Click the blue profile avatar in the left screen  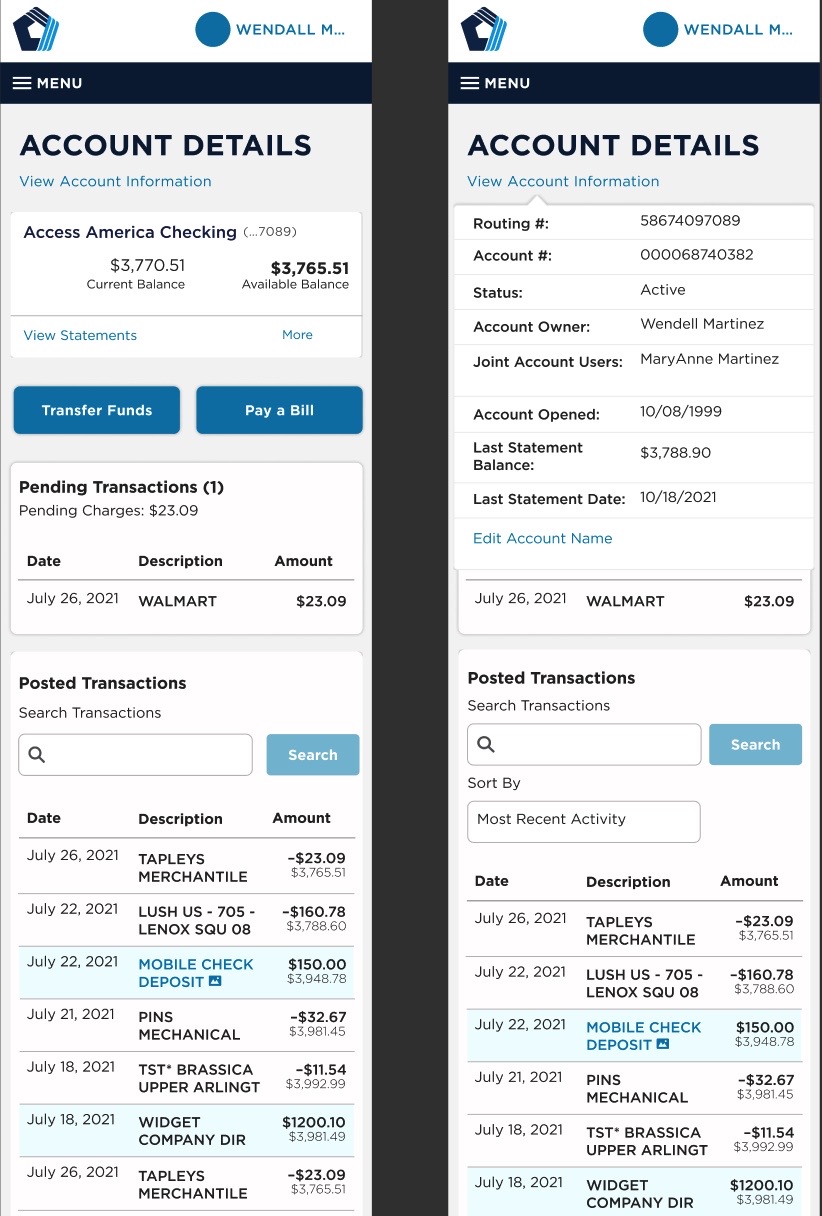213,30
